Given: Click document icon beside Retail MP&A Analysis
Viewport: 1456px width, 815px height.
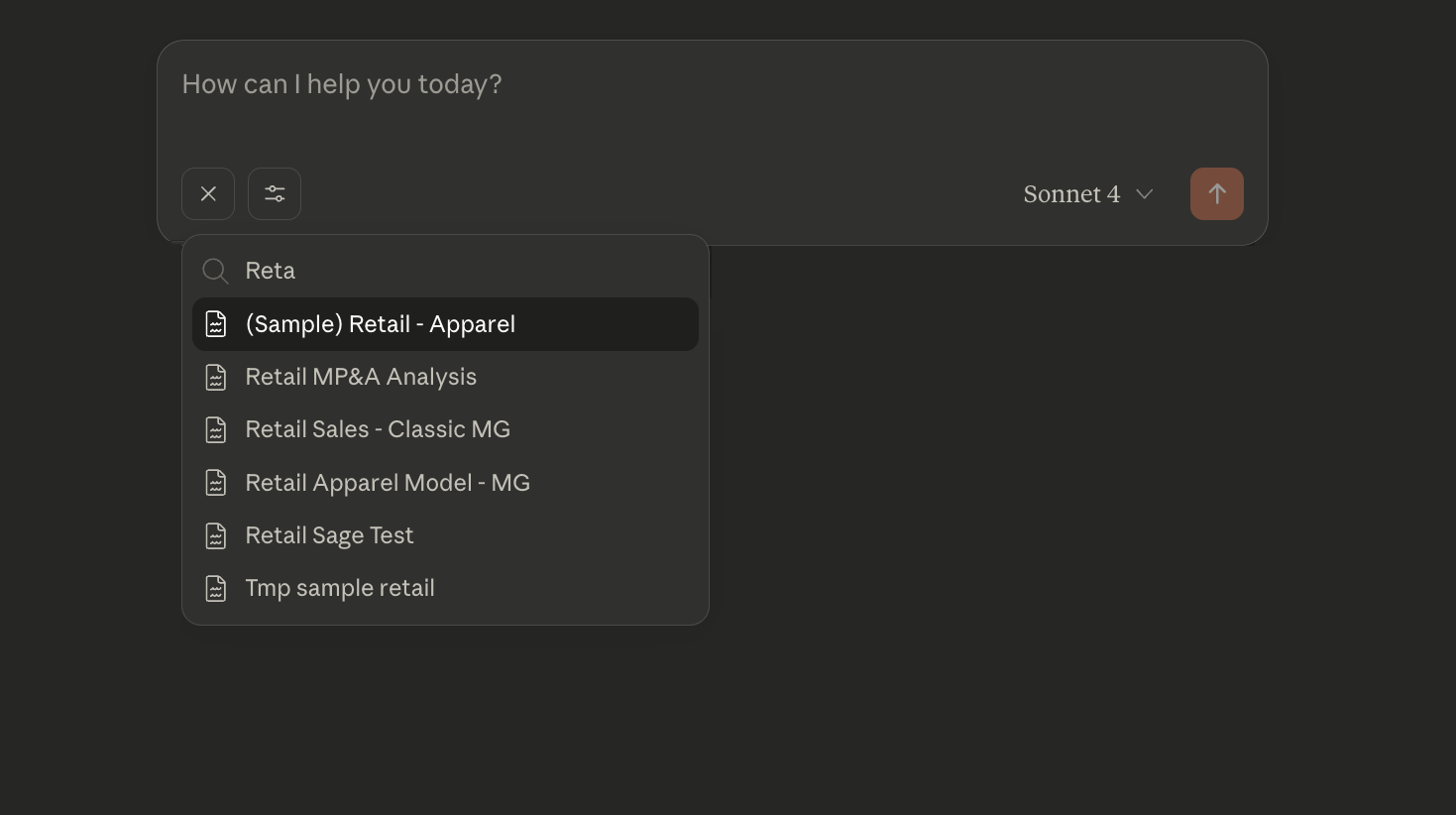Looking at the screenshot, I should [216, 377].
